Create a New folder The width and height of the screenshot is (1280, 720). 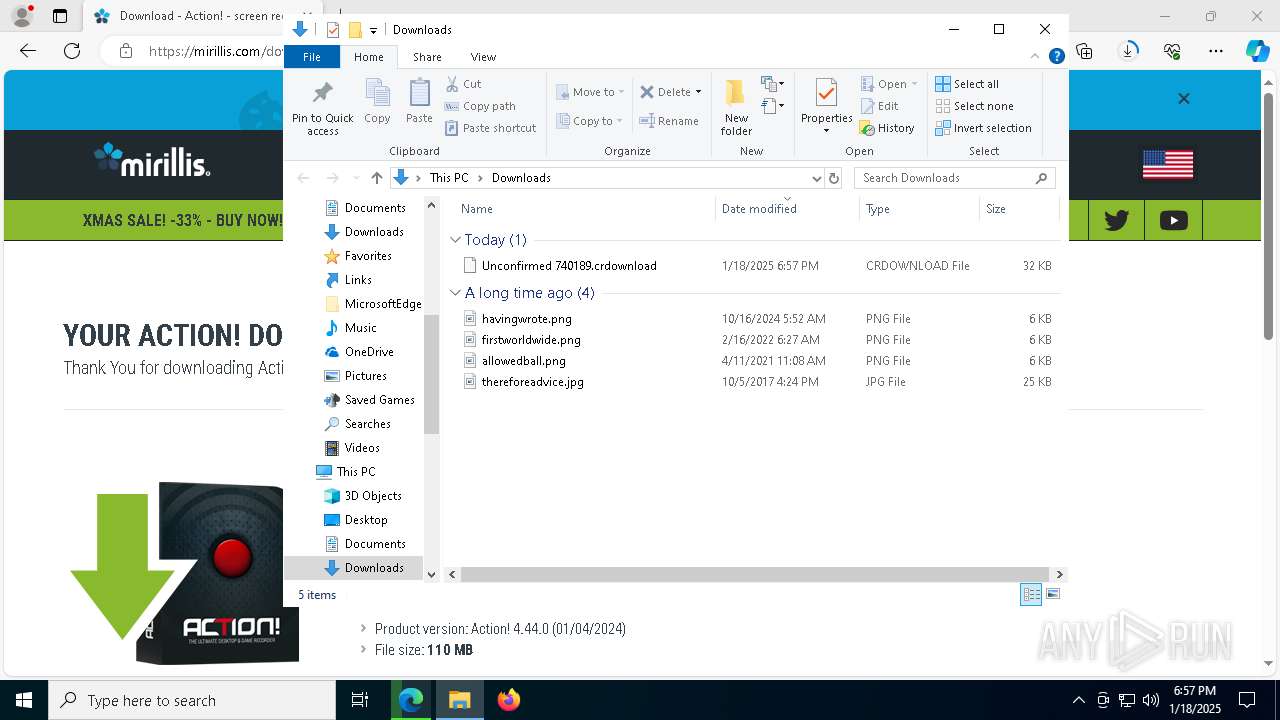tap(736, 107)
